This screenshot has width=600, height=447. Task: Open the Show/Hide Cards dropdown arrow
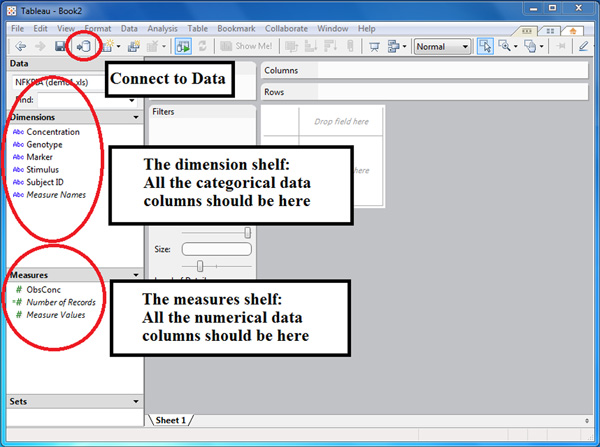coord(404,47)
